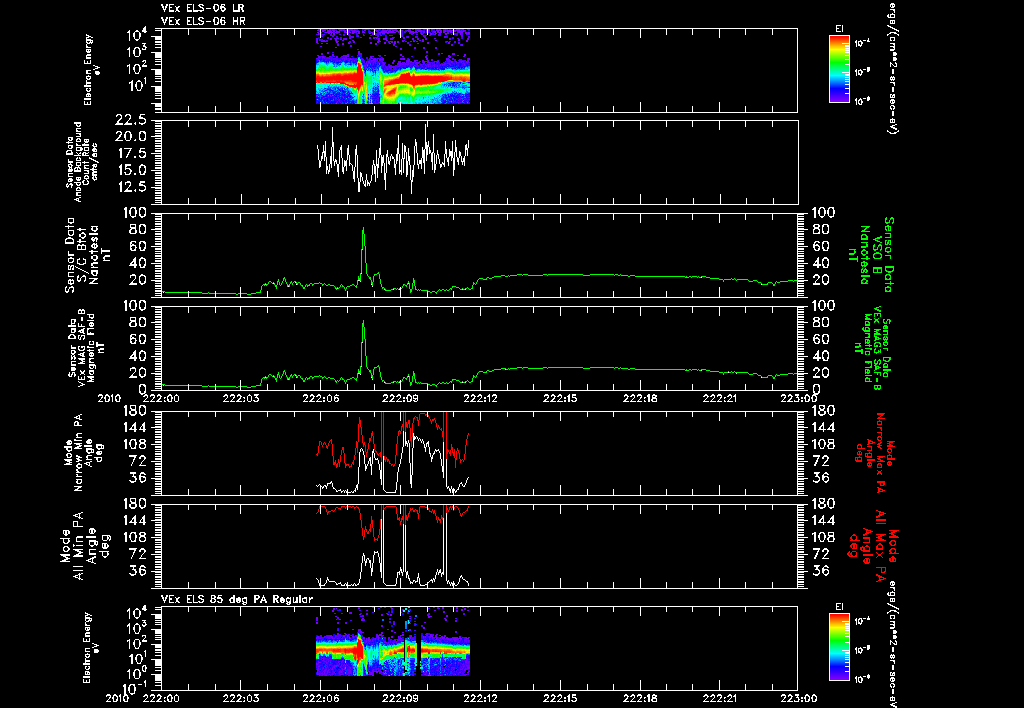1024x708 pixels.
Task: Select the 'Mode All Min PA Angle' label
Action: click(x=80, y=545)
